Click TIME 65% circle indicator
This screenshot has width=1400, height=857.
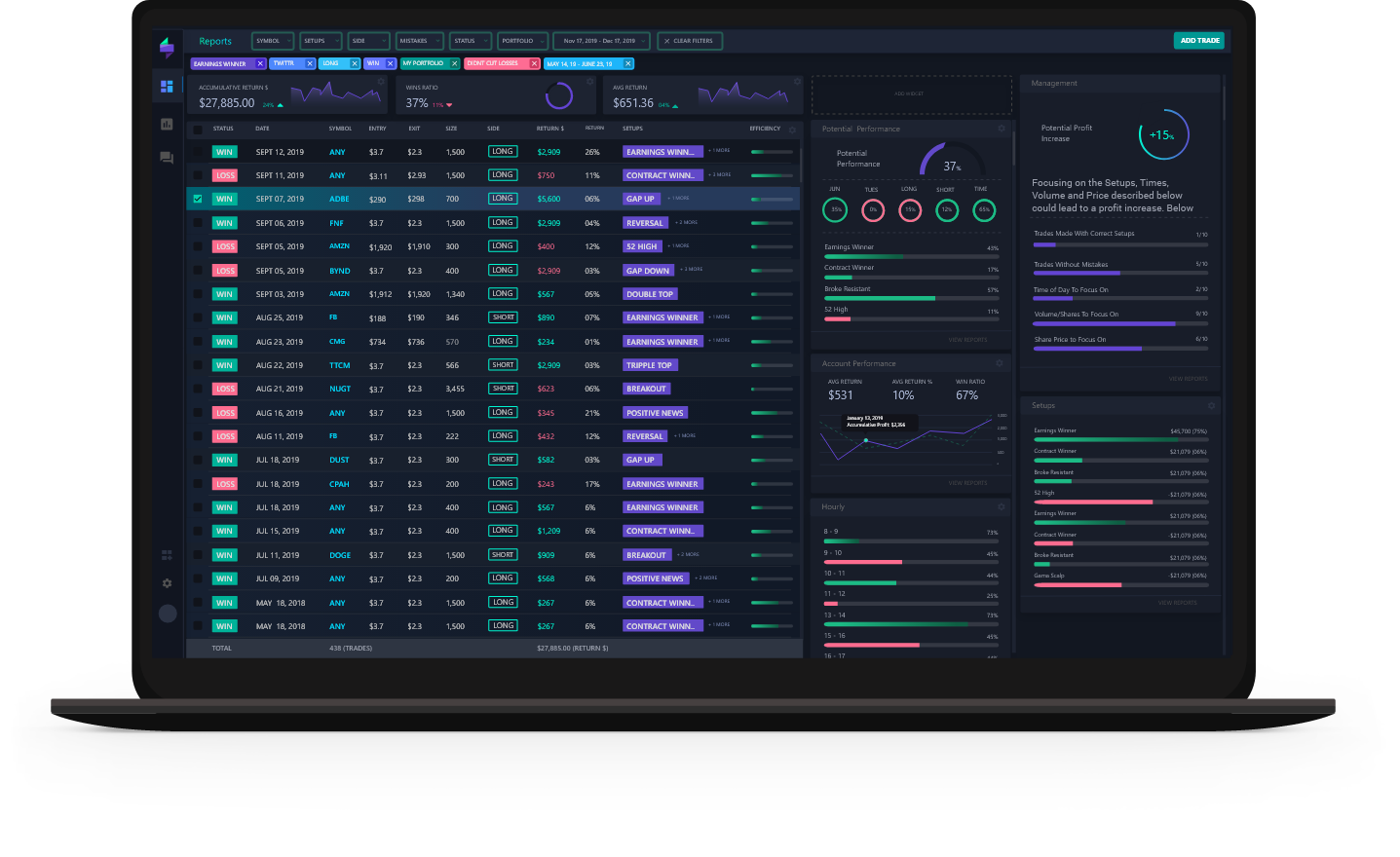point(984,209)
